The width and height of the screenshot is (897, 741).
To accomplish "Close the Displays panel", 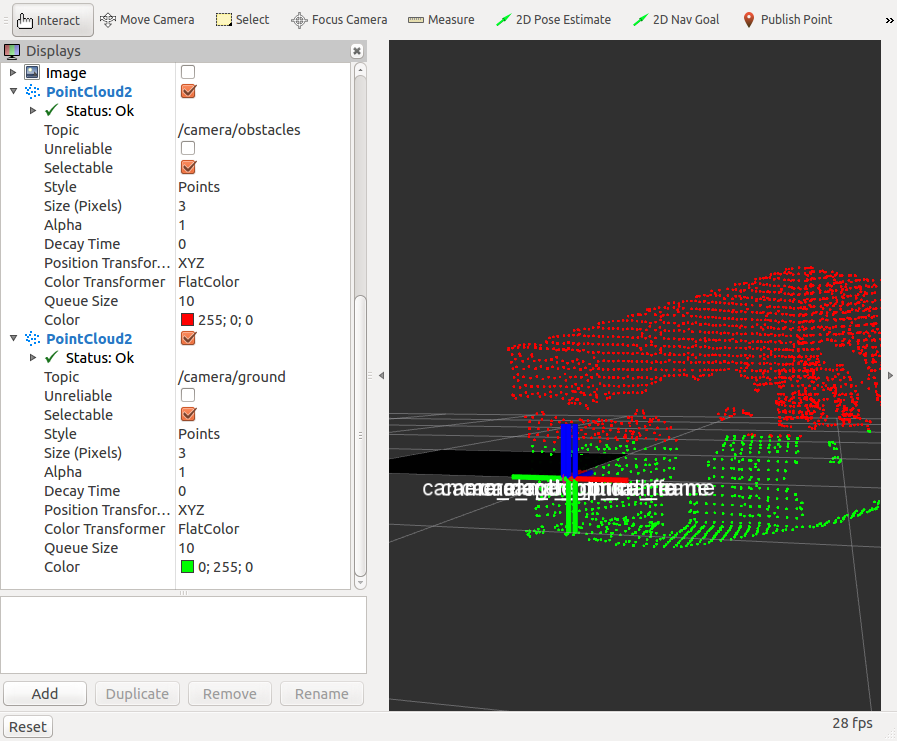I will pyautogui.click(x=357, y=51).
